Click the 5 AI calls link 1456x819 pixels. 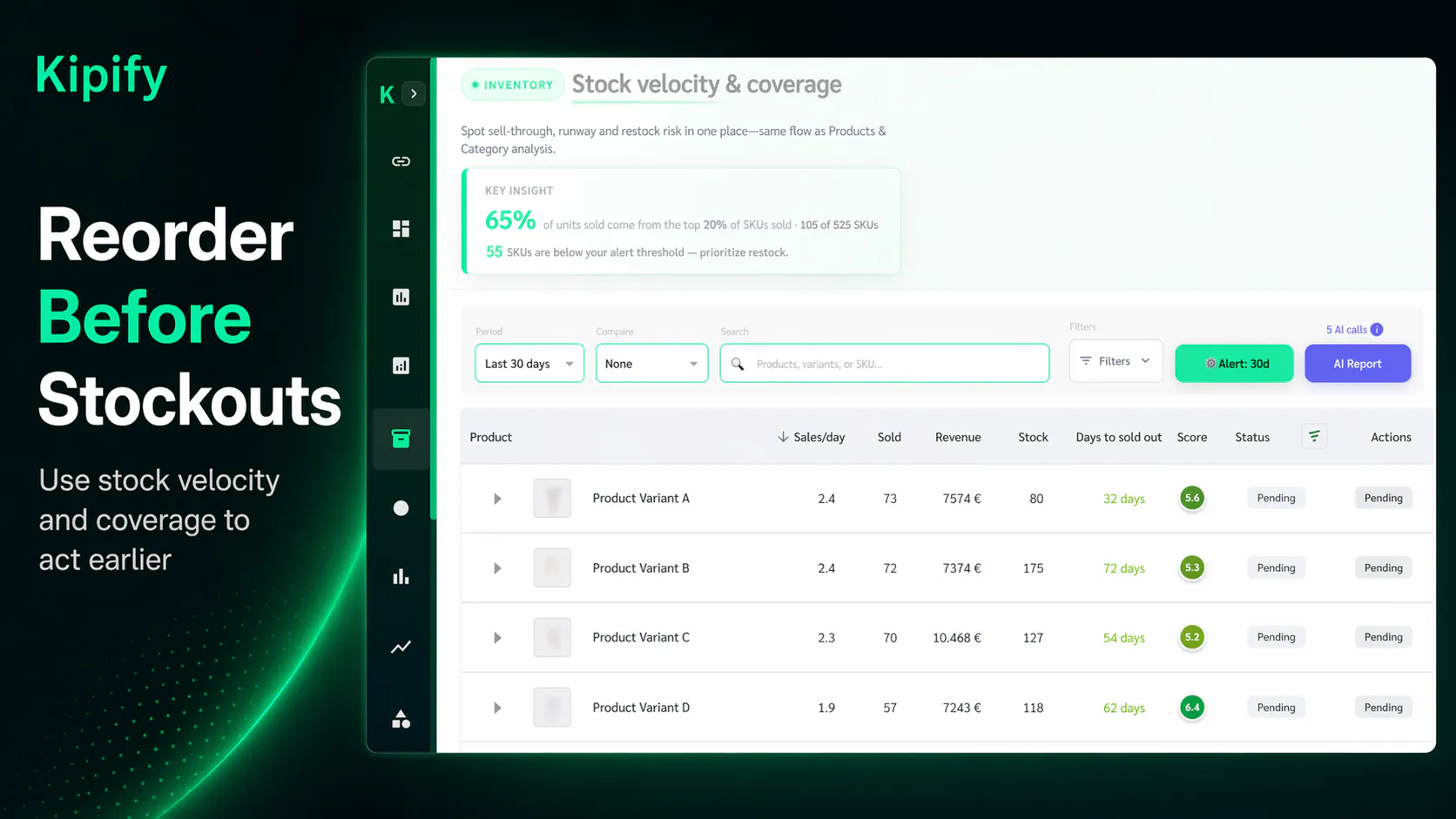coord(1346,330)
